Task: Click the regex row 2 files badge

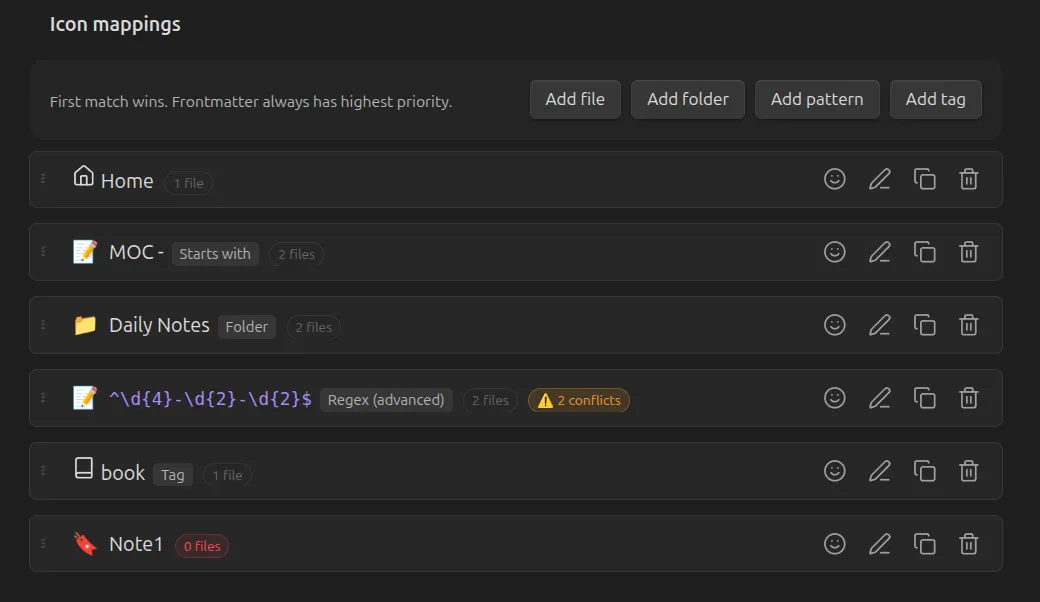Action: click(x=490, y=400)
